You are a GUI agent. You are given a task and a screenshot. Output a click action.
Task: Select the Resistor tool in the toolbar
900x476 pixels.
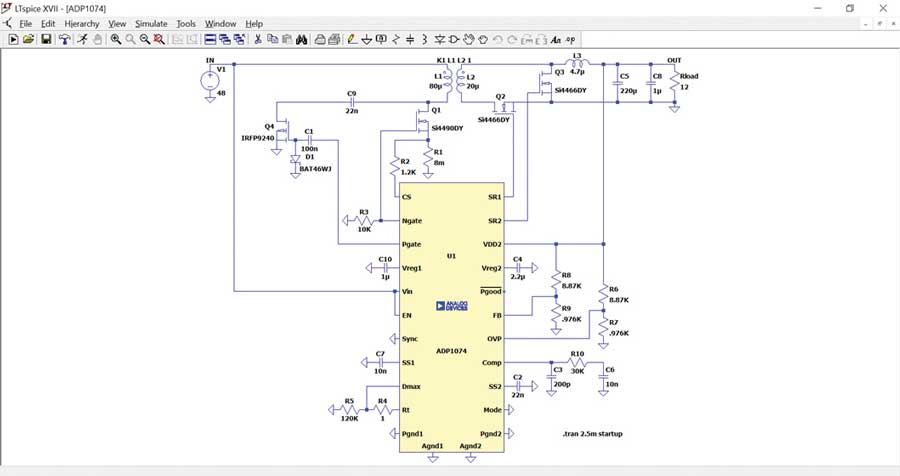tap(396, 39)
